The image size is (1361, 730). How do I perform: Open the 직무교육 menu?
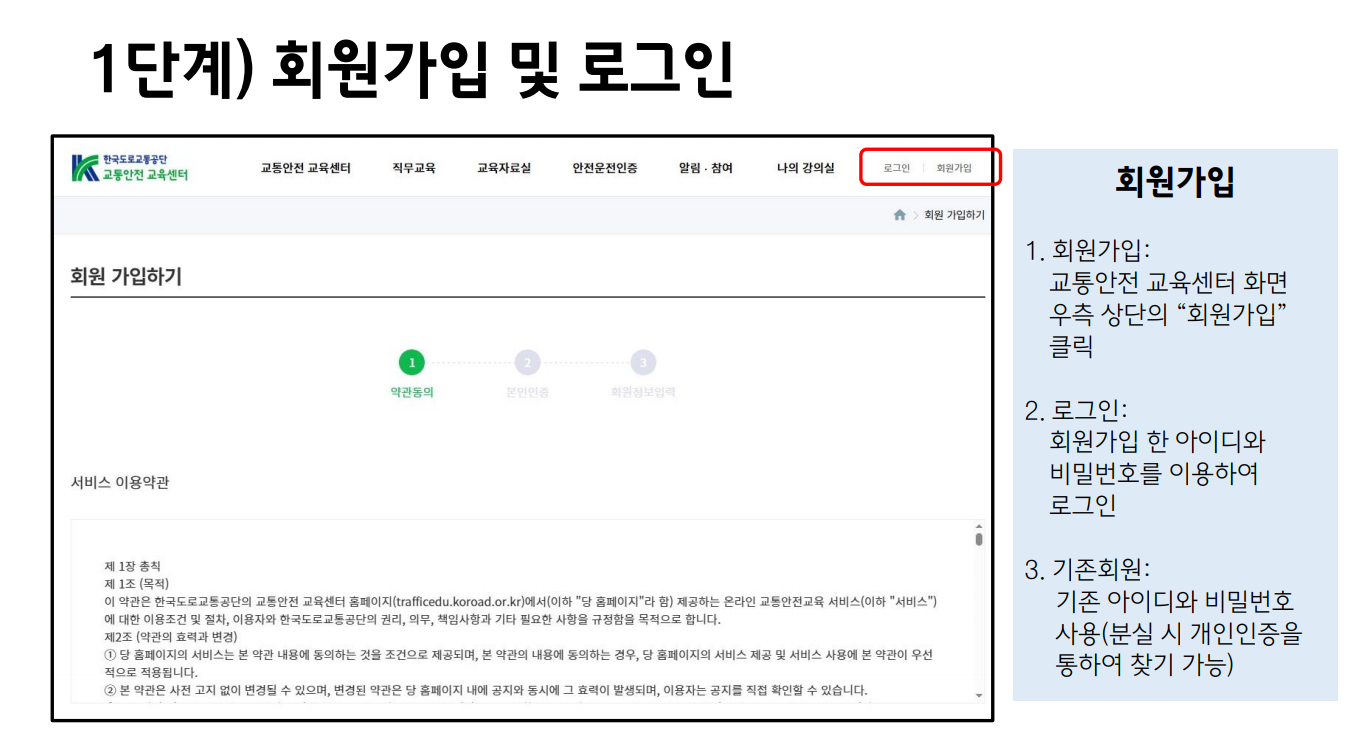coord(414,168)
